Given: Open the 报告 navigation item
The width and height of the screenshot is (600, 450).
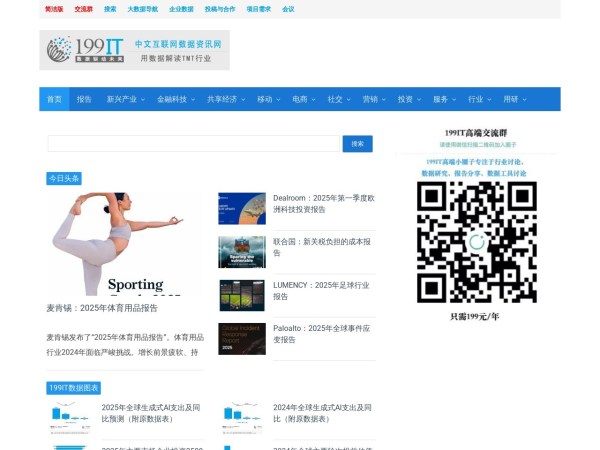Looking at the screenshot, I should (84, 100).
